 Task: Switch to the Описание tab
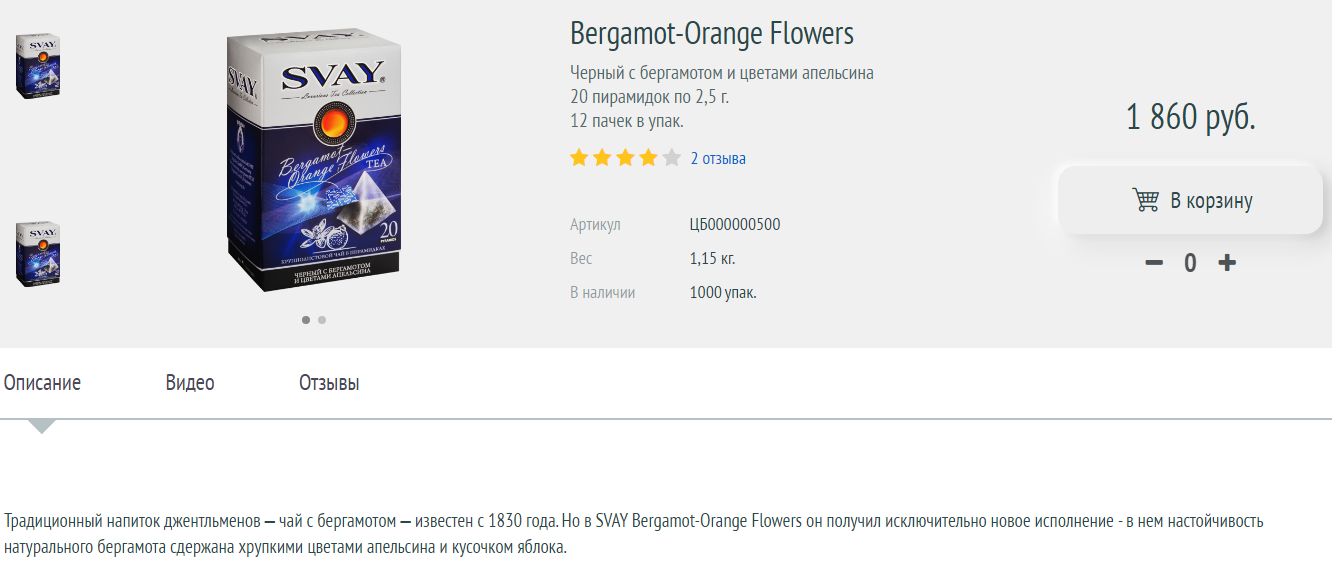point(42,383)
